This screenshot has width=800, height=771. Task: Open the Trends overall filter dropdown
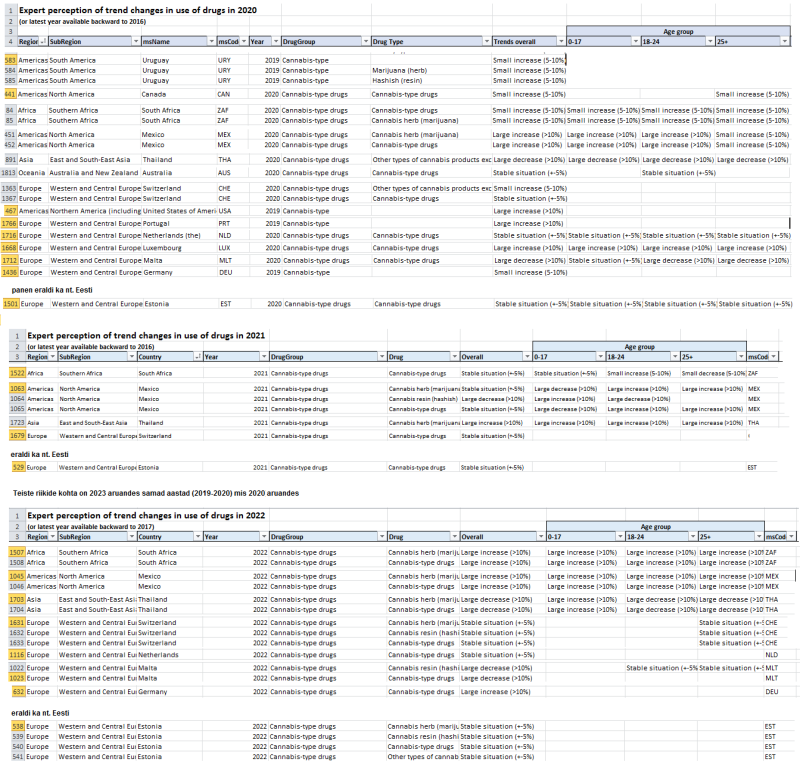pyautogui.click(x=560, y=42)
